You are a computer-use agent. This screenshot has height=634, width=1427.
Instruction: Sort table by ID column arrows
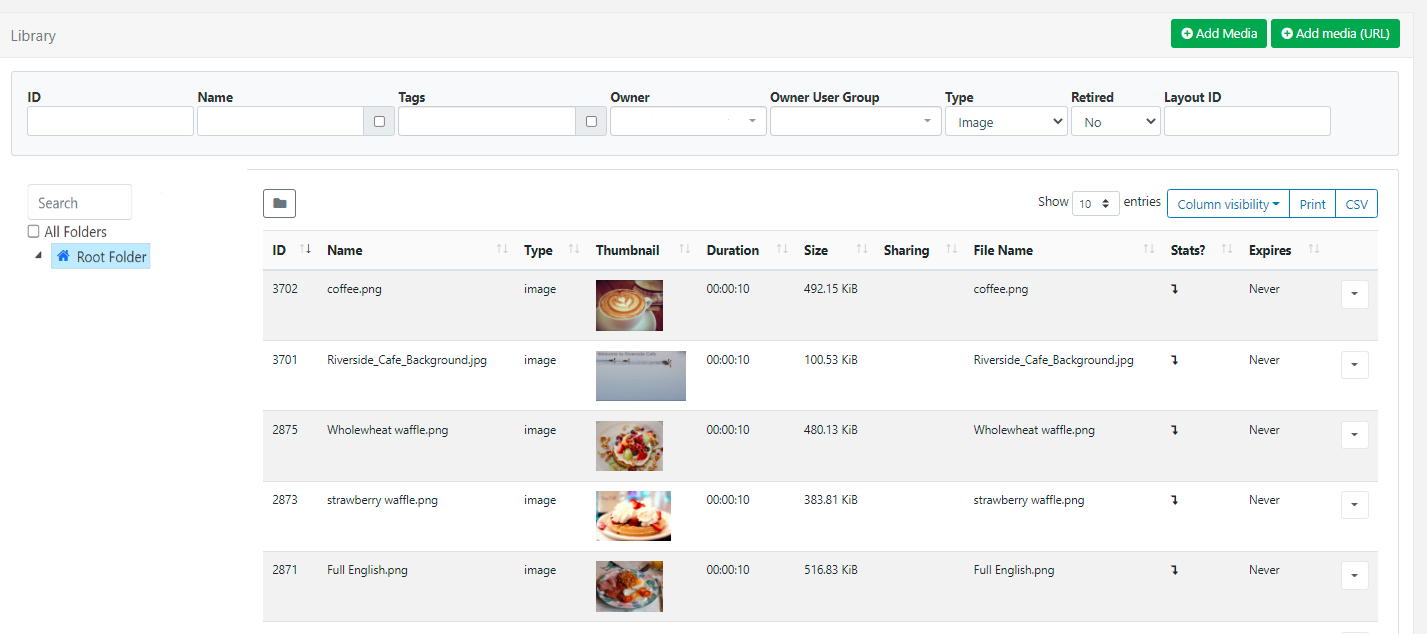click(306, 250)
